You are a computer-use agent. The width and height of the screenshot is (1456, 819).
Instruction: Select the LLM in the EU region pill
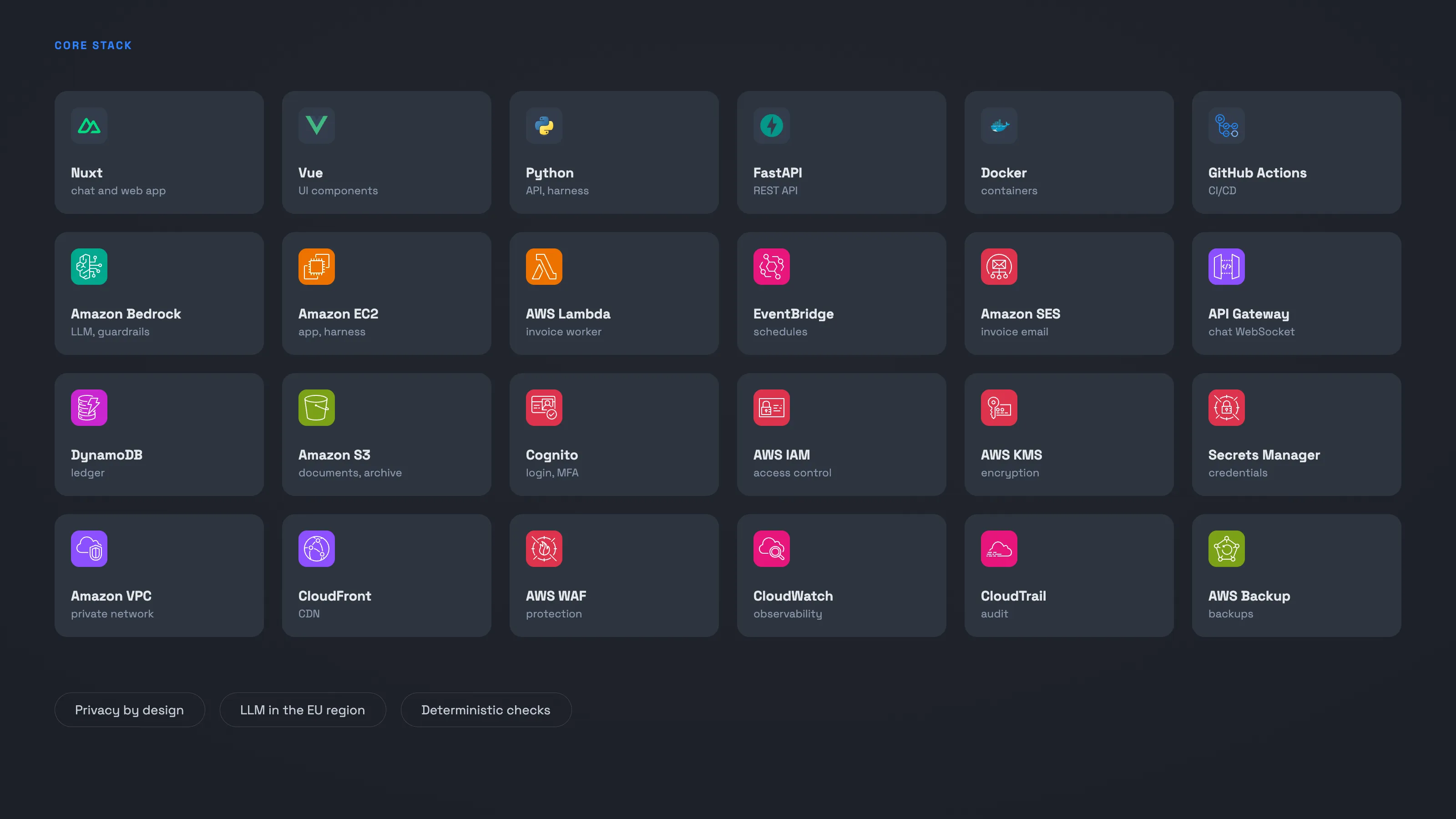coord(303,710)
